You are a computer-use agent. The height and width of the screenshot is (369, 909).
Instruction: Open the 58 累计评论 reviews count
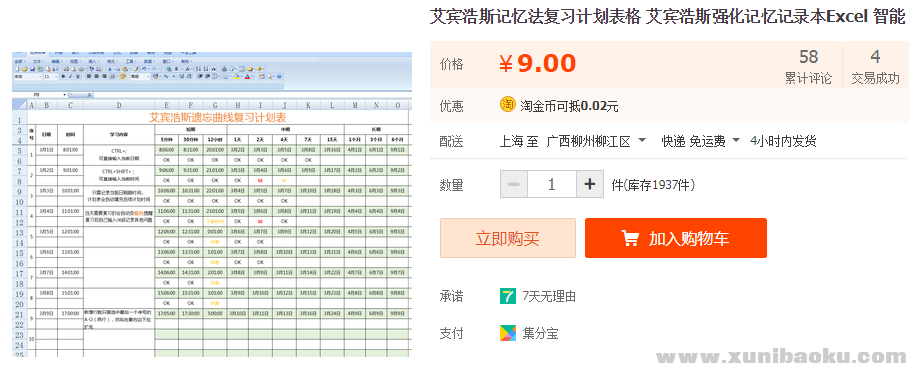click(x=809, y=67)
